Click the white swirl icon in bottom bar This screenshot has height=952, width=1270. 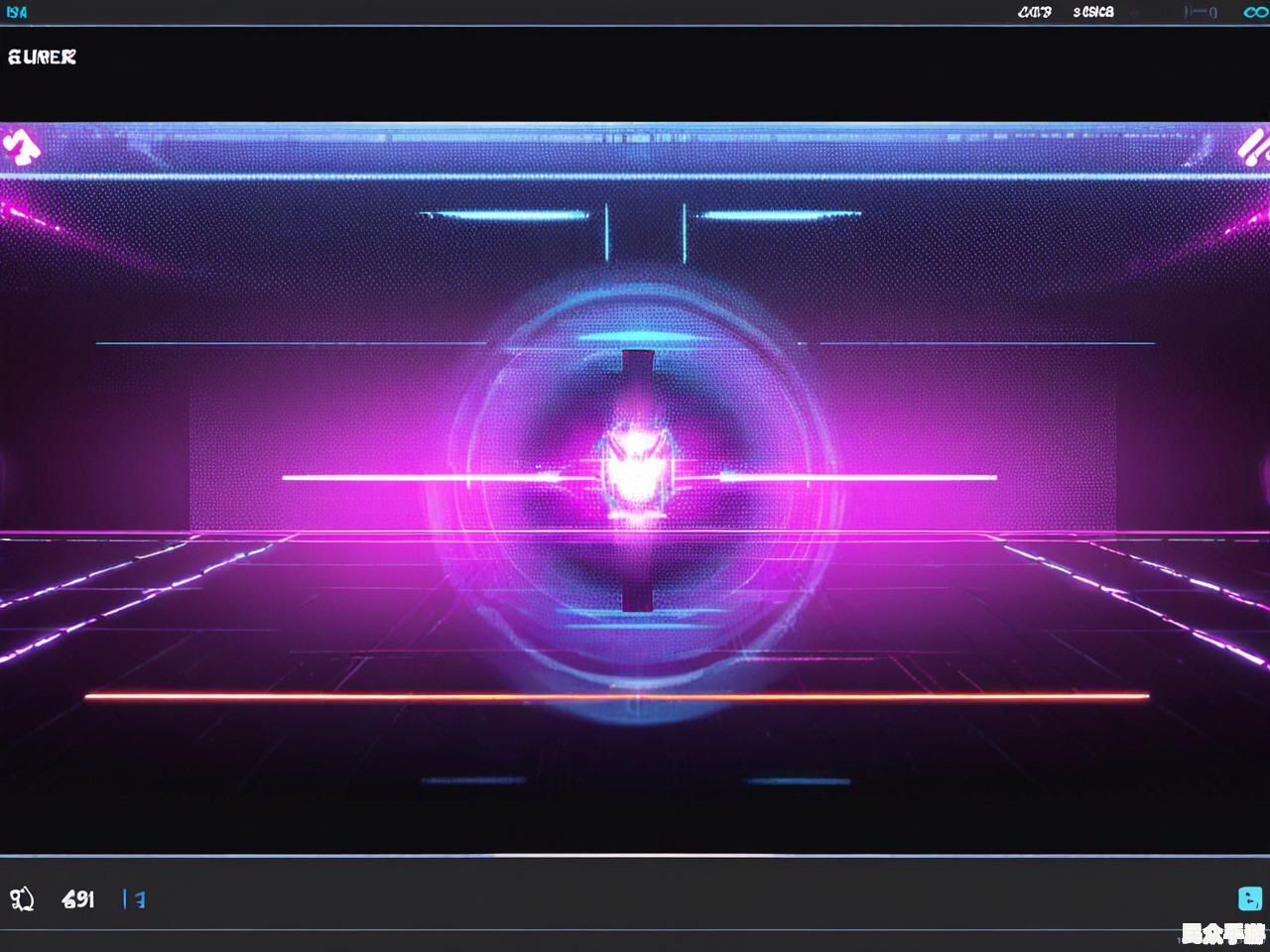[x=22, y=899]
